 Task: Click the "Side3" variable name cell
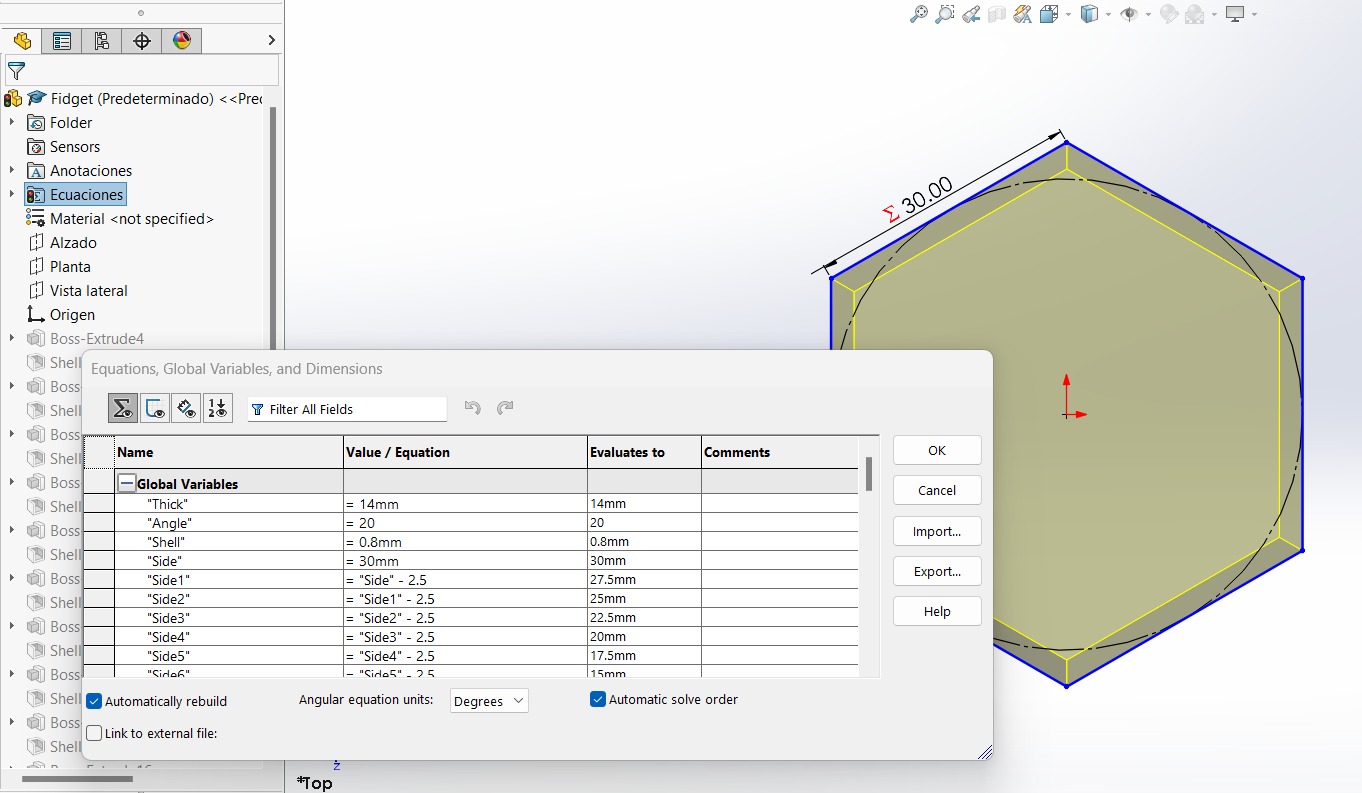tap(229, 618)
